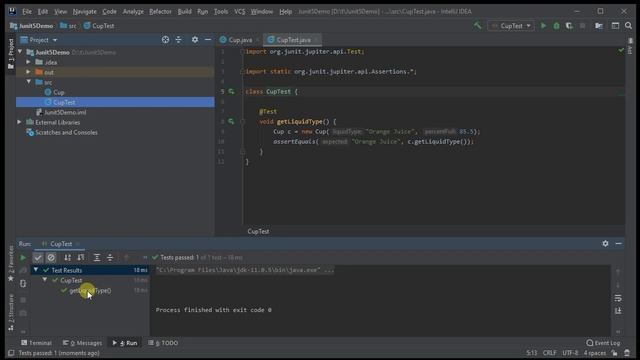
Task: Sort test results by duration
Action: click(x=81, y=258)
